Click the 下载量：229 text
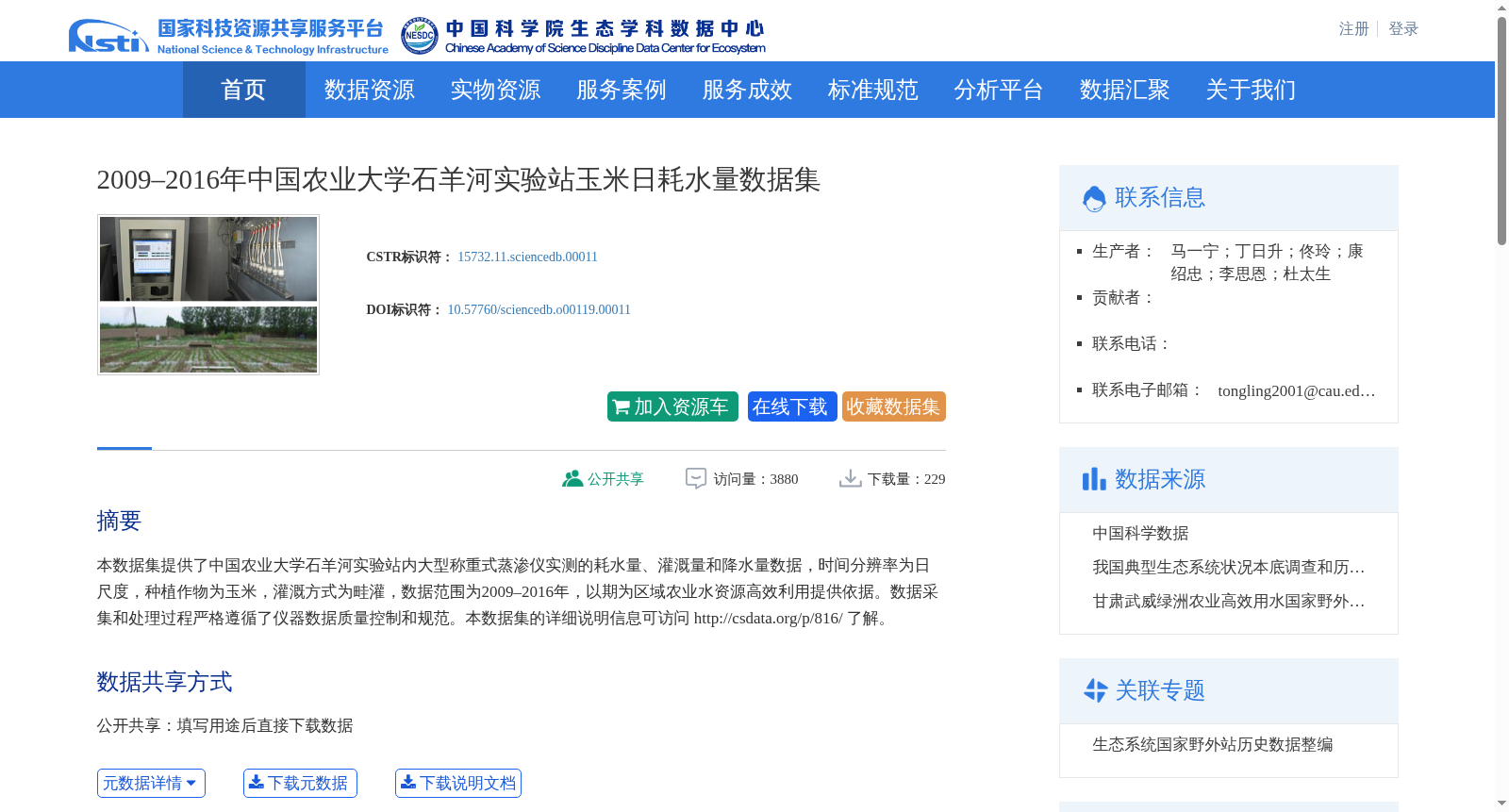 [x=906, y=479]
